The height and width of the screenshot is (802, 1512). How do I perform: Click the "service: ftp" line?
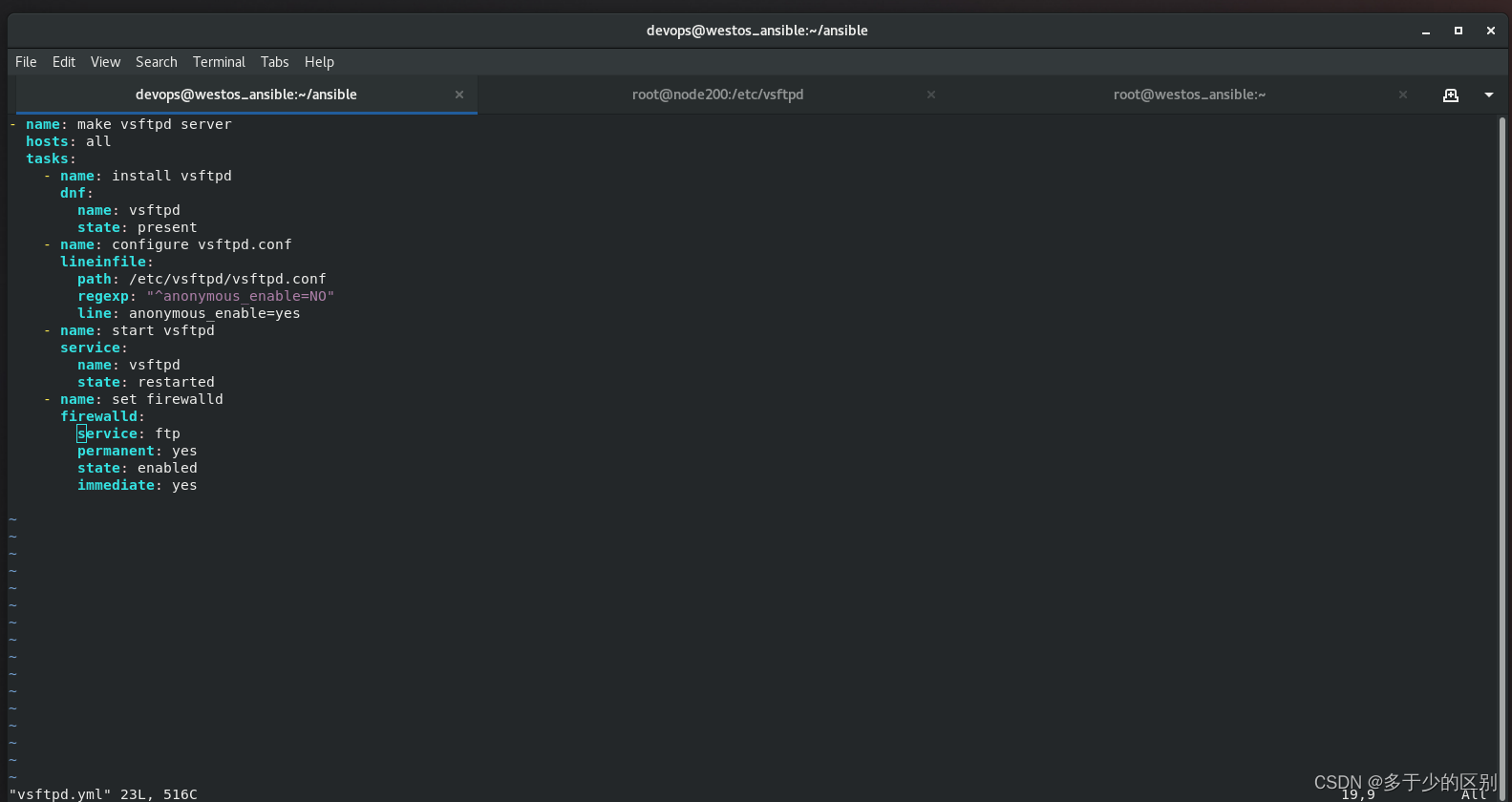pos(129,433)
